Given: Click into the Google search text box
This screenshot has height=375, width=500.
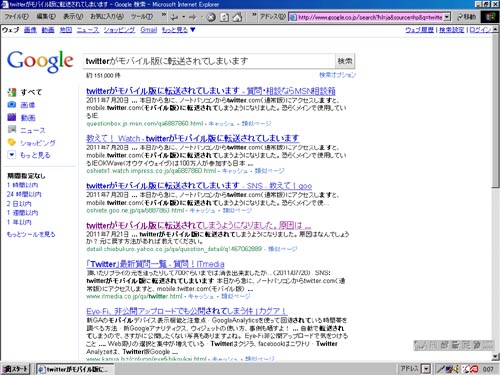Looking at the screenshot, I should coord(209,61).
